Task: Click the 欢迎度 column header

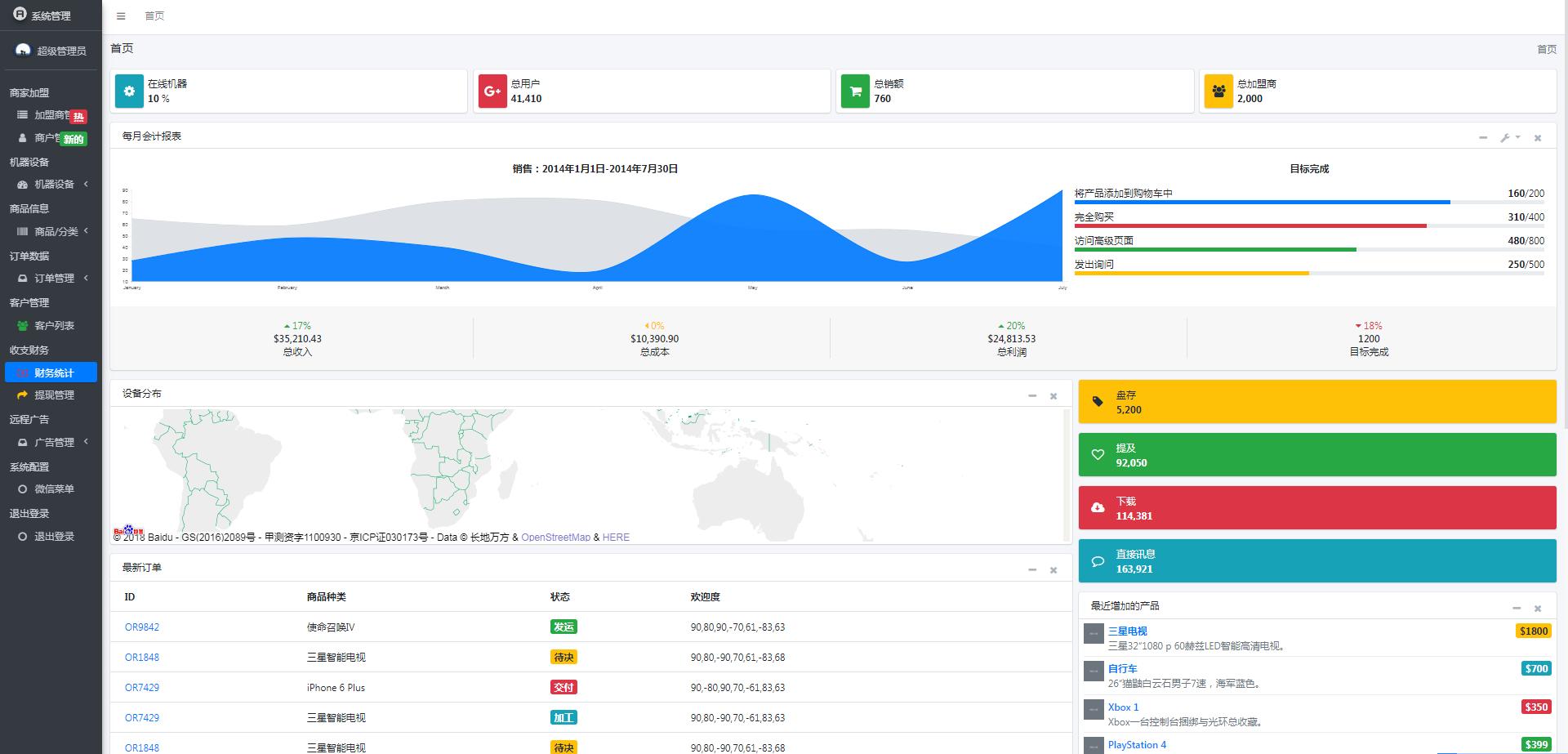Action: tap(705, 597)
